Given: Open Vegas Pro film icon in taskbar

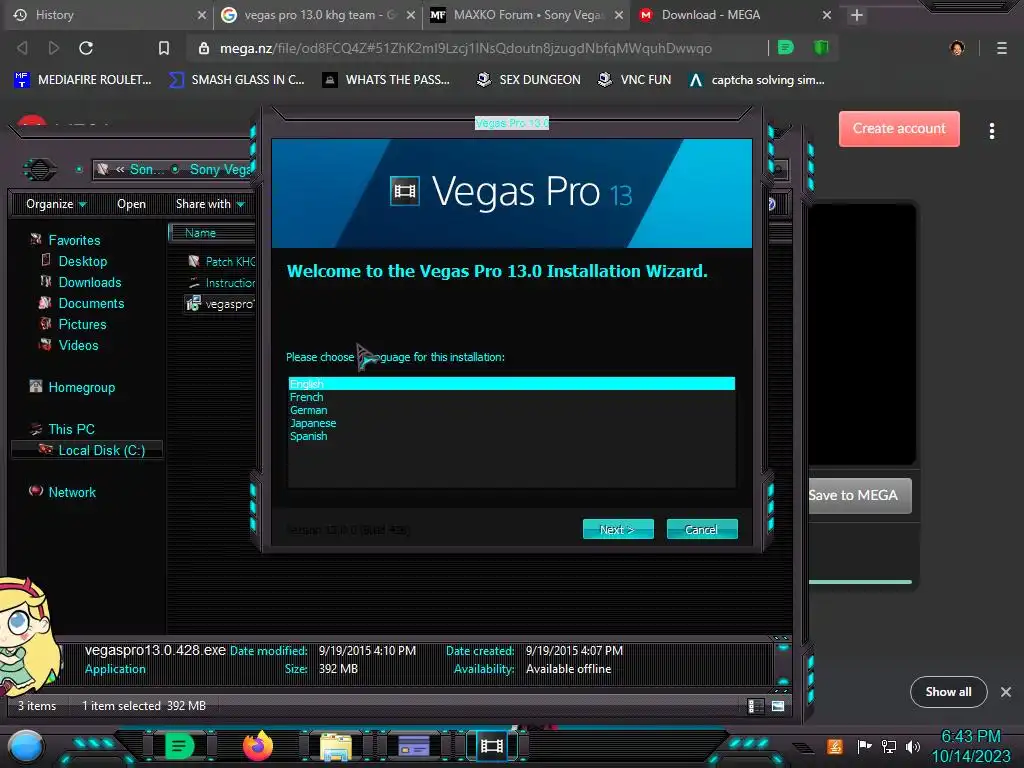Looking at the screenshot, I should 492,745.
